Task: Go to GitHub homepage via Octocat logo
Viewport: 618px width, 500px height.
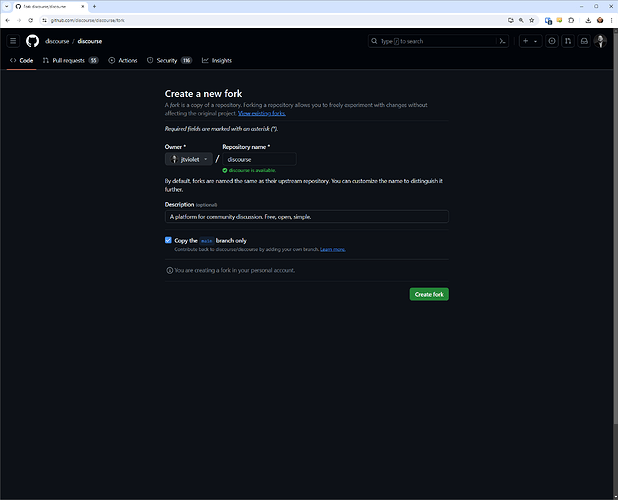Action: (x=32, y=41)
